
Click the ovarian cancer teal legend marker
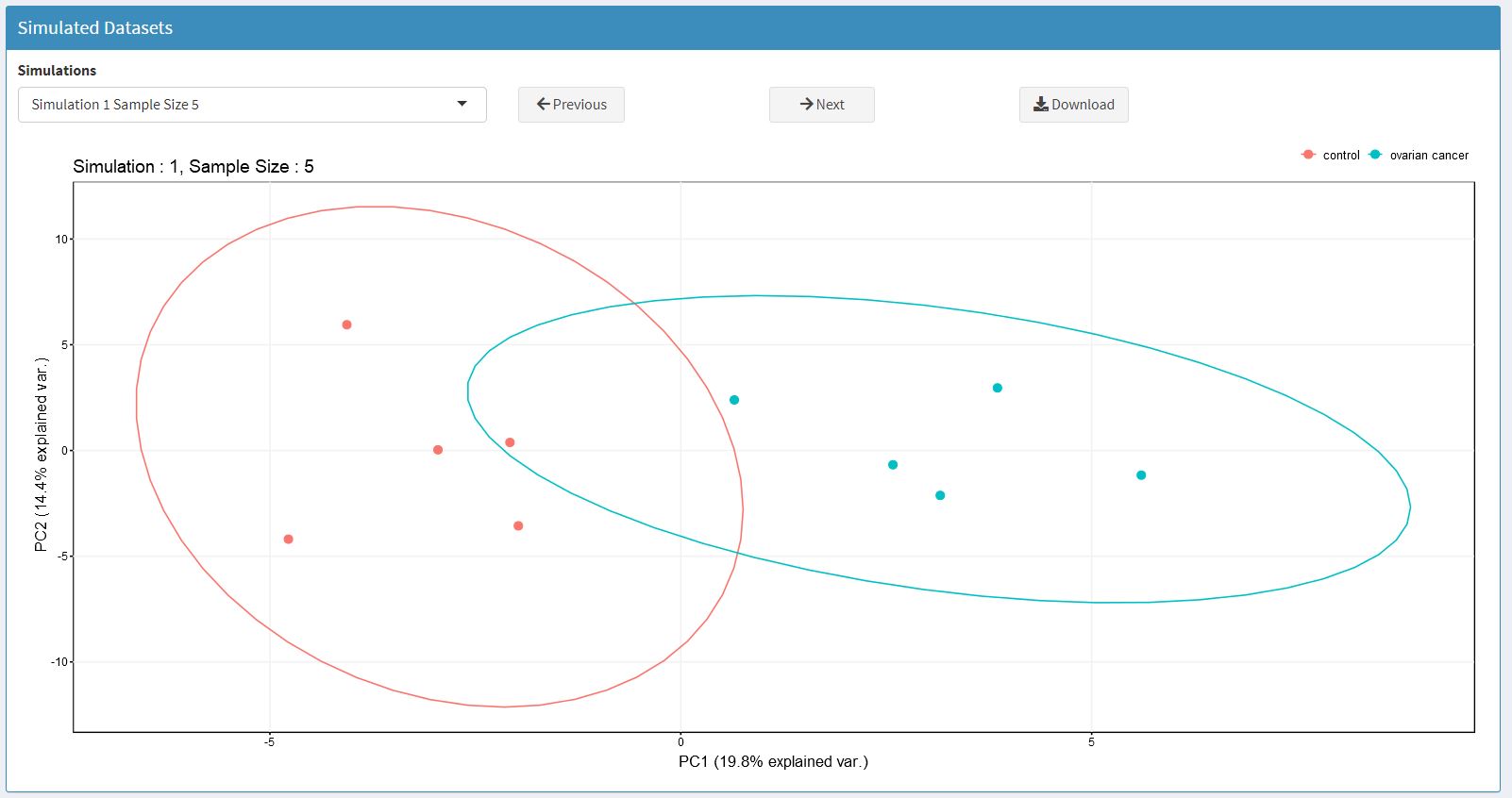point(1375,155)
